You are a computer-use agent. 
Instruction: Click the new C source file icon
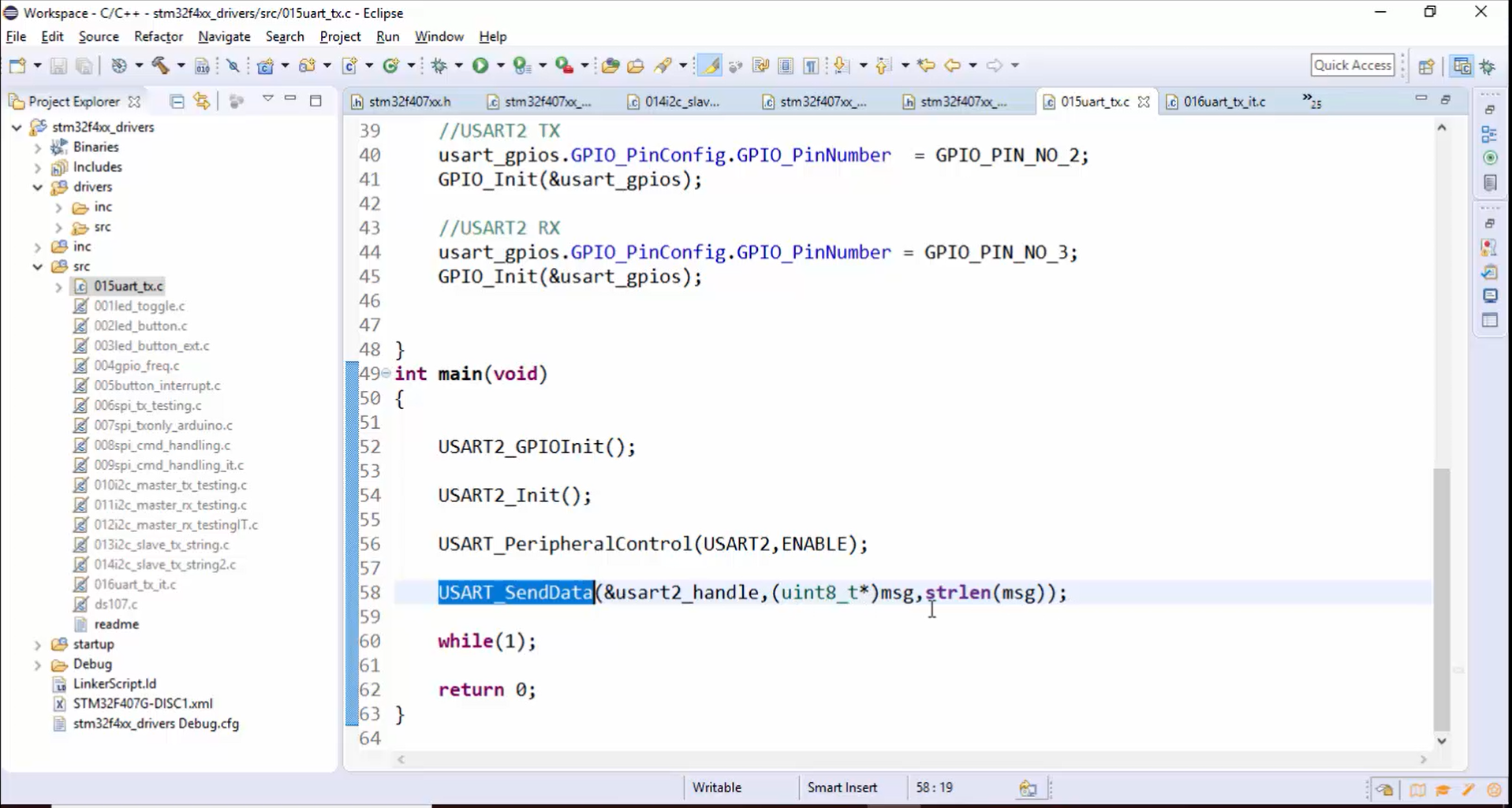(349, 66)
